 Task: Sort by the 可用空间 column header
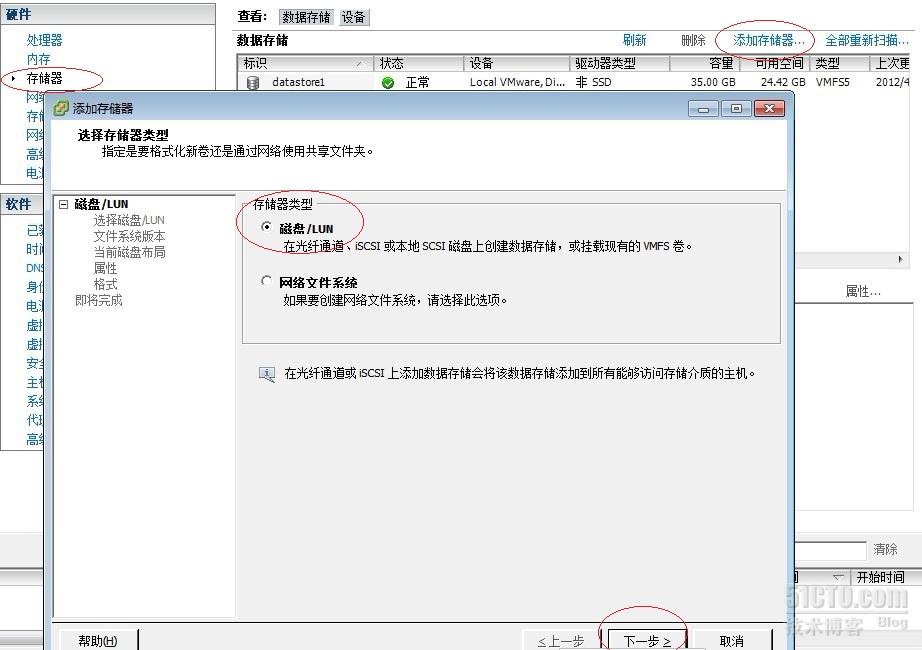point(774,63)
